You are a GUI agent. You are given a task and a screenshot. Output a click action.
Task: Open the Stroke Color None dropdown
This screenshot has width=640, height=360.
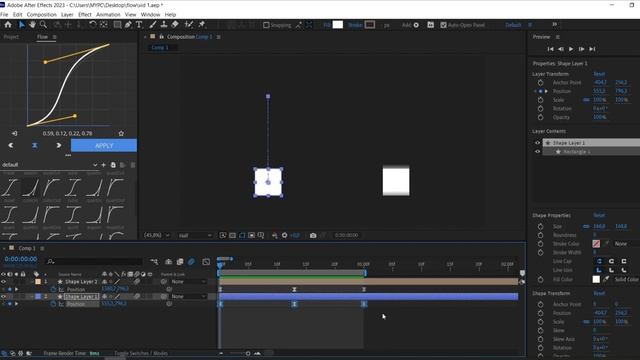(x=626, y=244)
